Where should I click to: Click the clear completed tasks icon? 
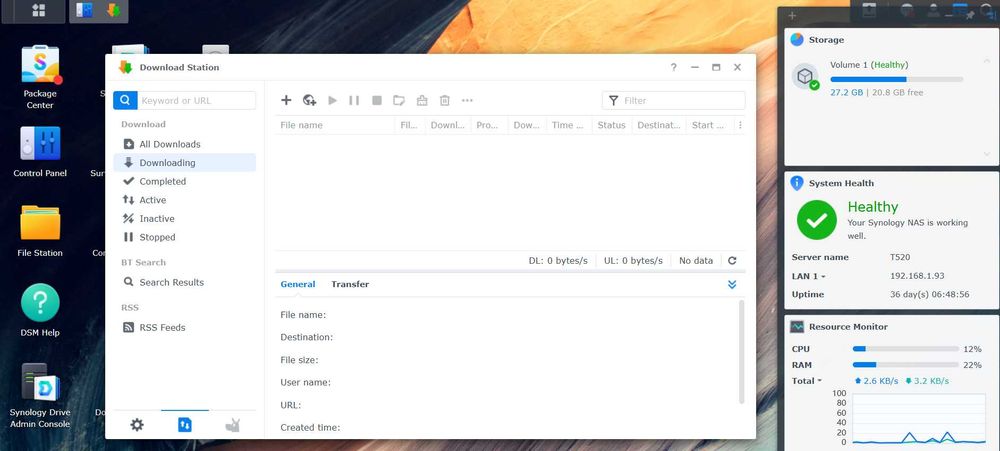(422, 100)
